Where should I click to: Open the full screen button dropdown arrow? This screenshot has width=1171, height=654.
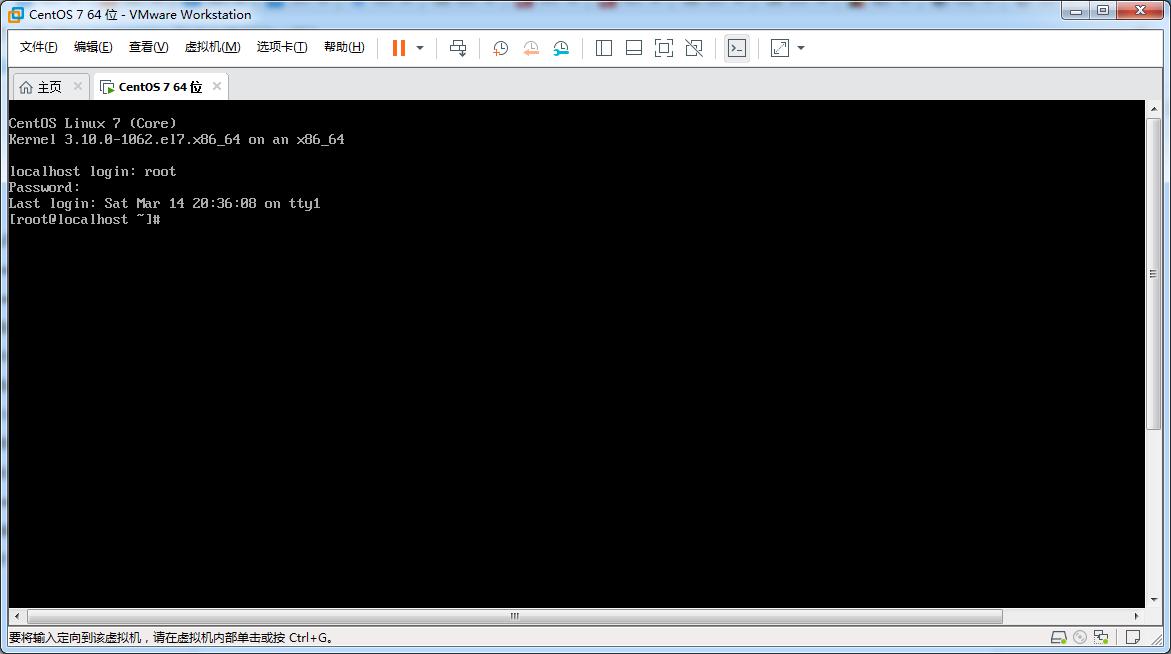800,47
